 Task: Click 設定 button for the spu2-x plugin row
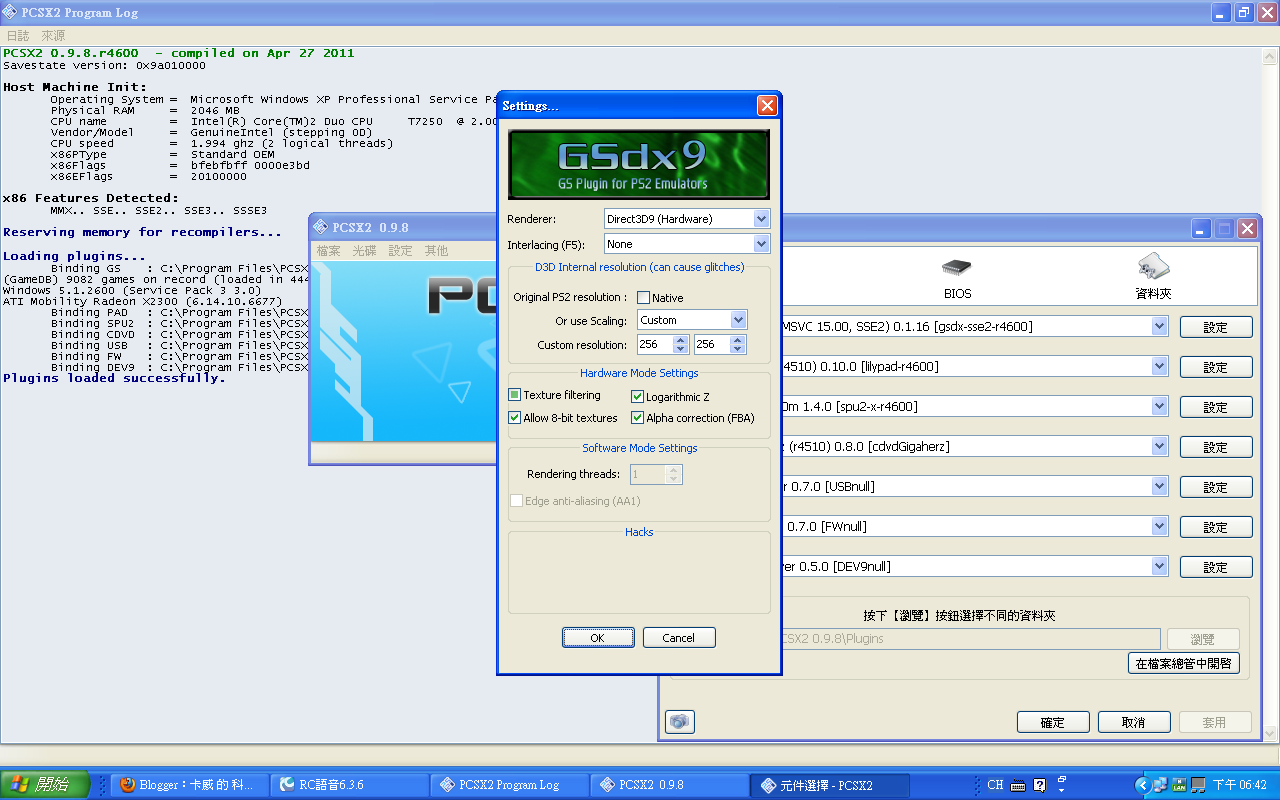point(1216,407)
